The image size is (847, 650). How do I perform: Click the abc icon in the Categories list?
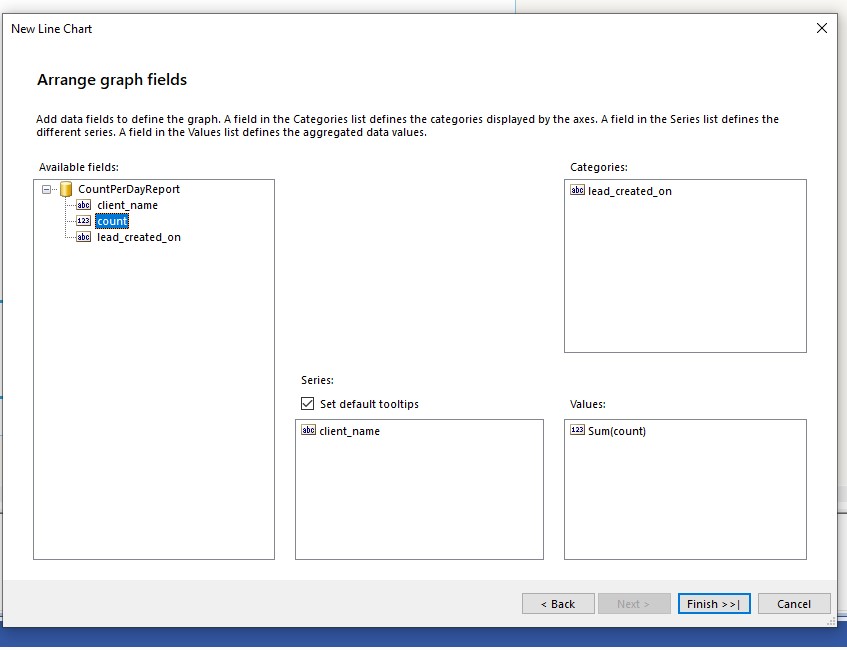[577, 190]
